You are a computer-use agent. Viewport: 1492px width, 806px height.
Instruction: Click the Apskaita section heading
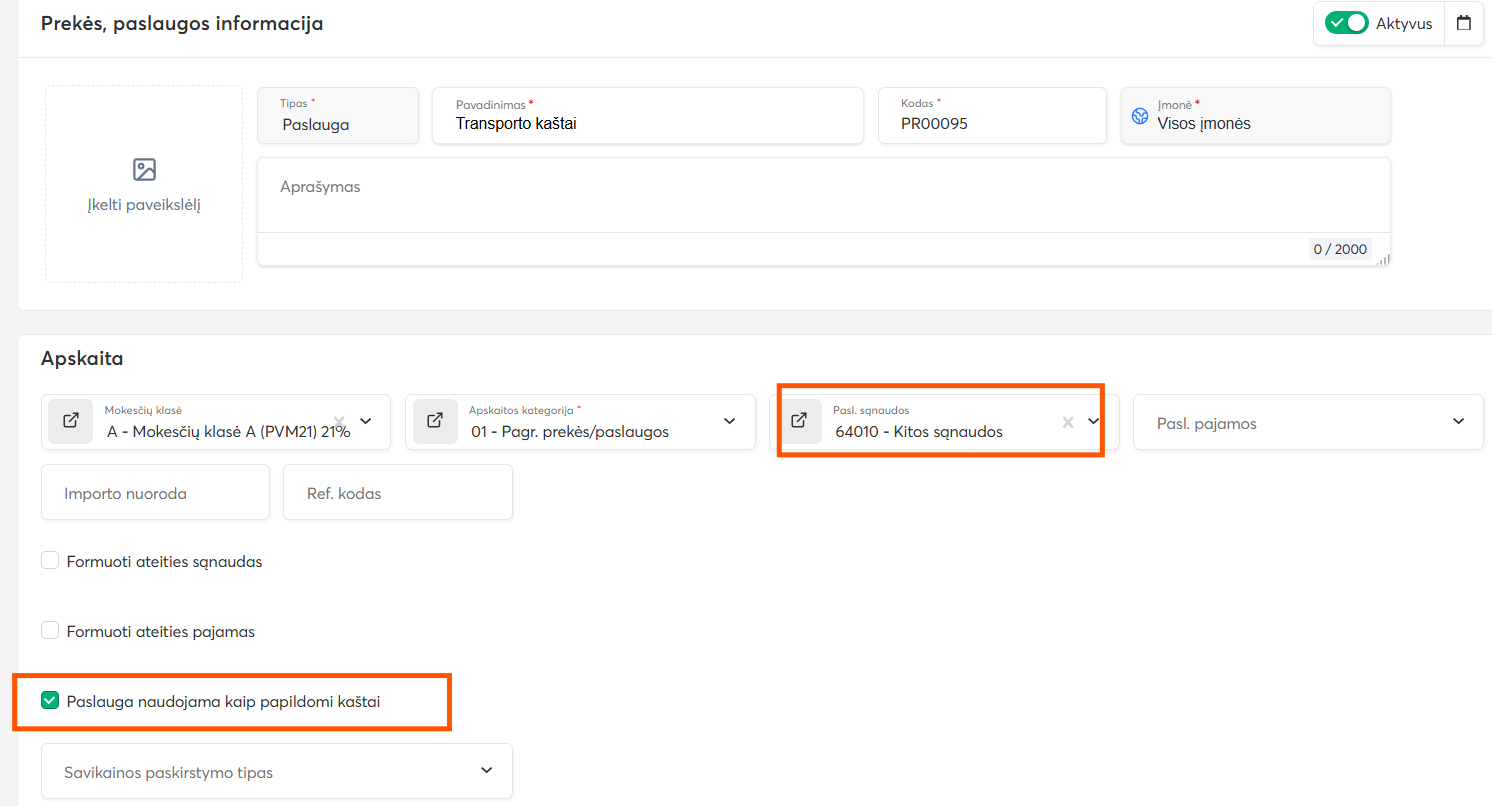[x=82, y=358]
